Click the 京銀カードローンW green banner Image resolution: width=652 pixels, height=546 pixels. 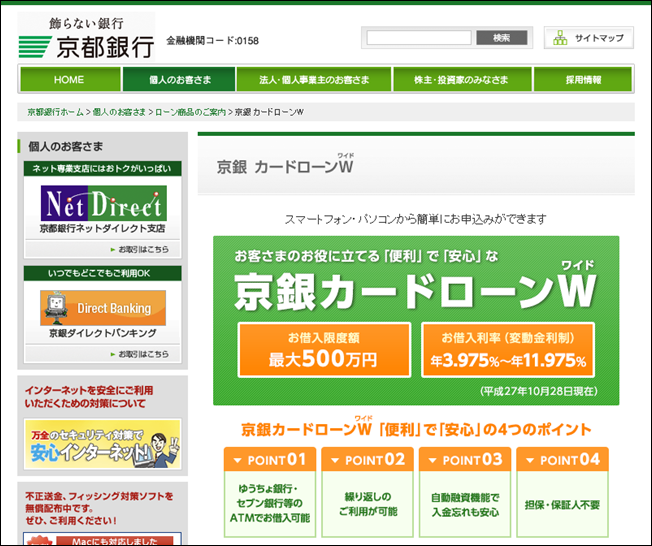tap(416, 321)
